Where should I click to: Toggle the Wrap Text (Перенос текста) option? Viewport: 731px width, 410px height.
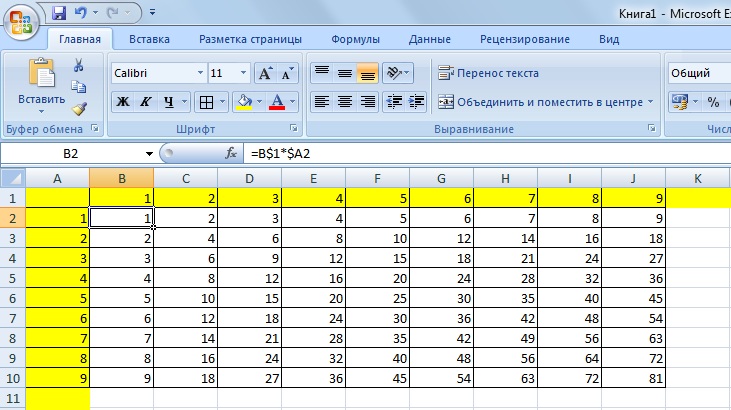pyautogui.click(x=488, y=73)
